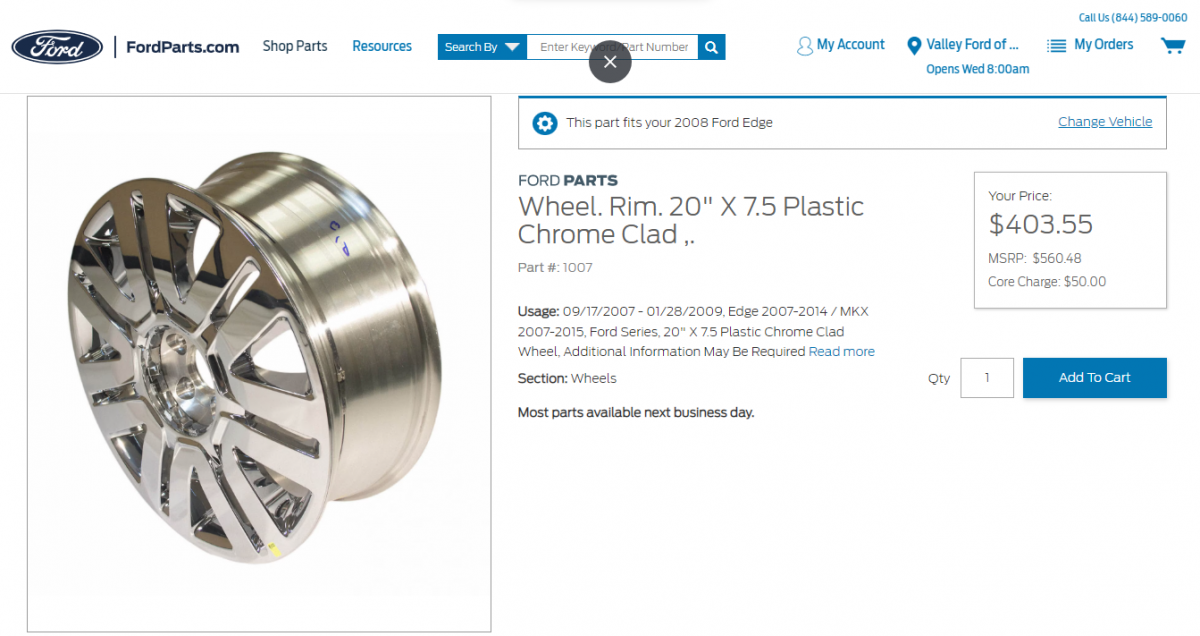Click the search magnifier icon
Image resolution: width=1200 pixels, height=636 pixels.
[711, 47]
